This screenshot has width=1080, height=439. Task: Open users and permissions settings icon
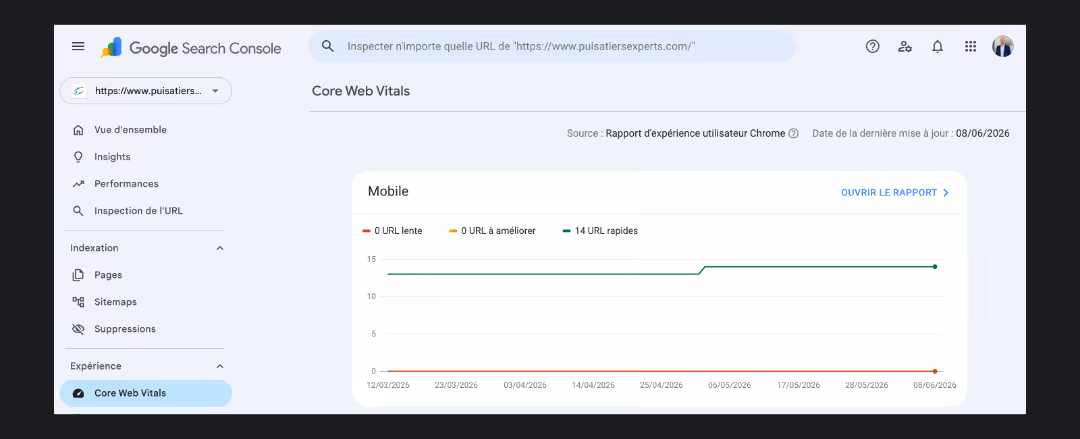pos(905,46)
